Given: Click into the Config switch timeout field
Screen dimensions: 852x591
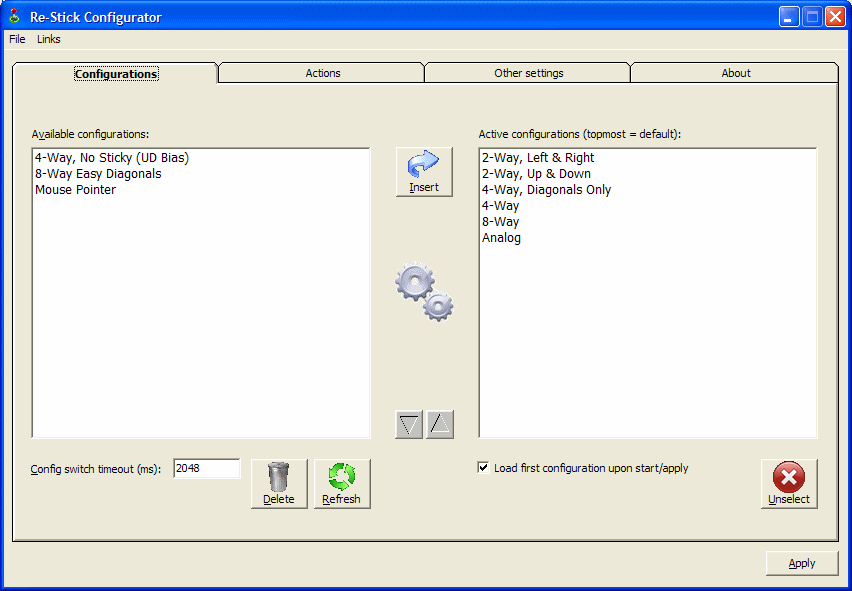Looking at the screenshot, I should coord(206,468).
